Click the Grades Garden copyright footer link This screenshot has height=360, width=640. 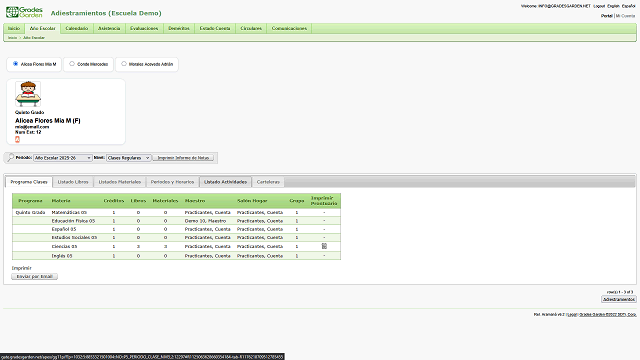click(608, 315)
